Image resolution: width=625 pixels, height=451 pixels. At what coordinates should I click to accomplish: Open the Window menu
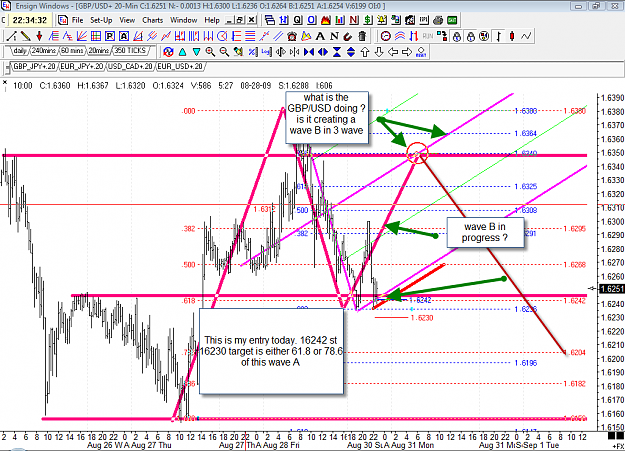coord(183,20)
